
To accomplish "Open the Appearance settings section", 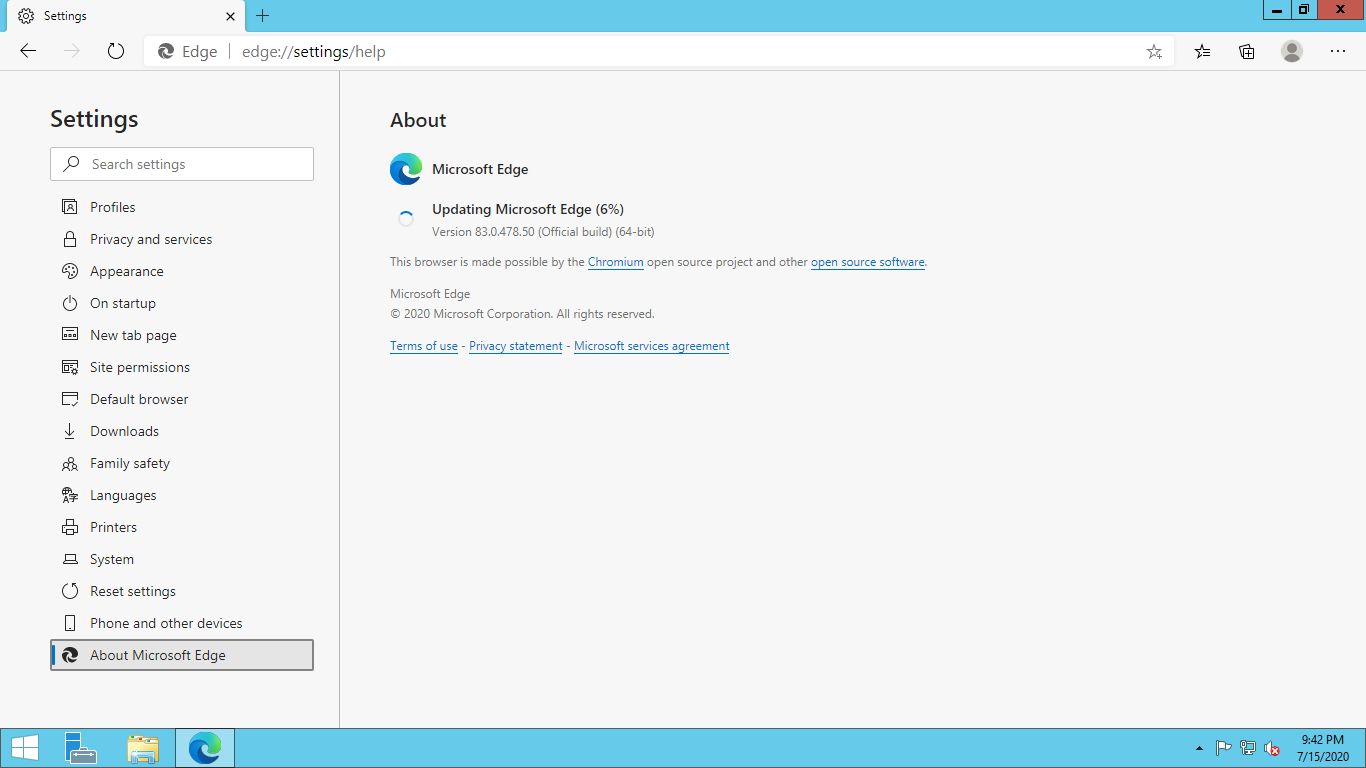I will pyautogui.click(x=182, y=271).
